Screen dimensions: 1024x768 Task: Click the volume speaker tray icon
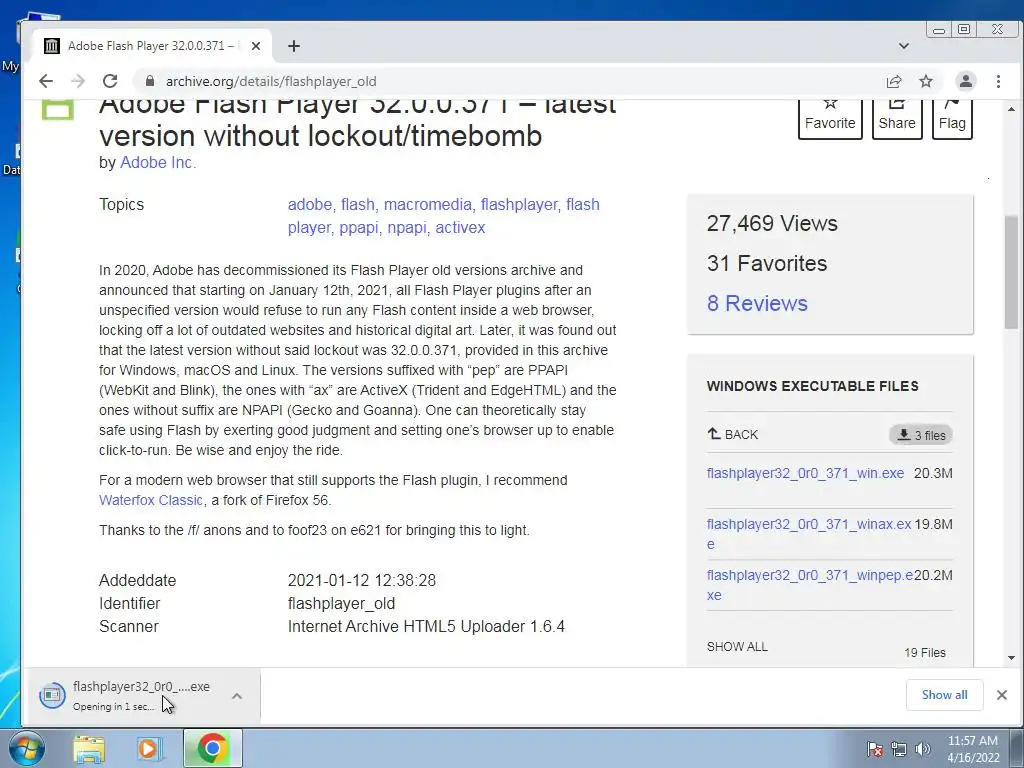(x=922, y=749)
